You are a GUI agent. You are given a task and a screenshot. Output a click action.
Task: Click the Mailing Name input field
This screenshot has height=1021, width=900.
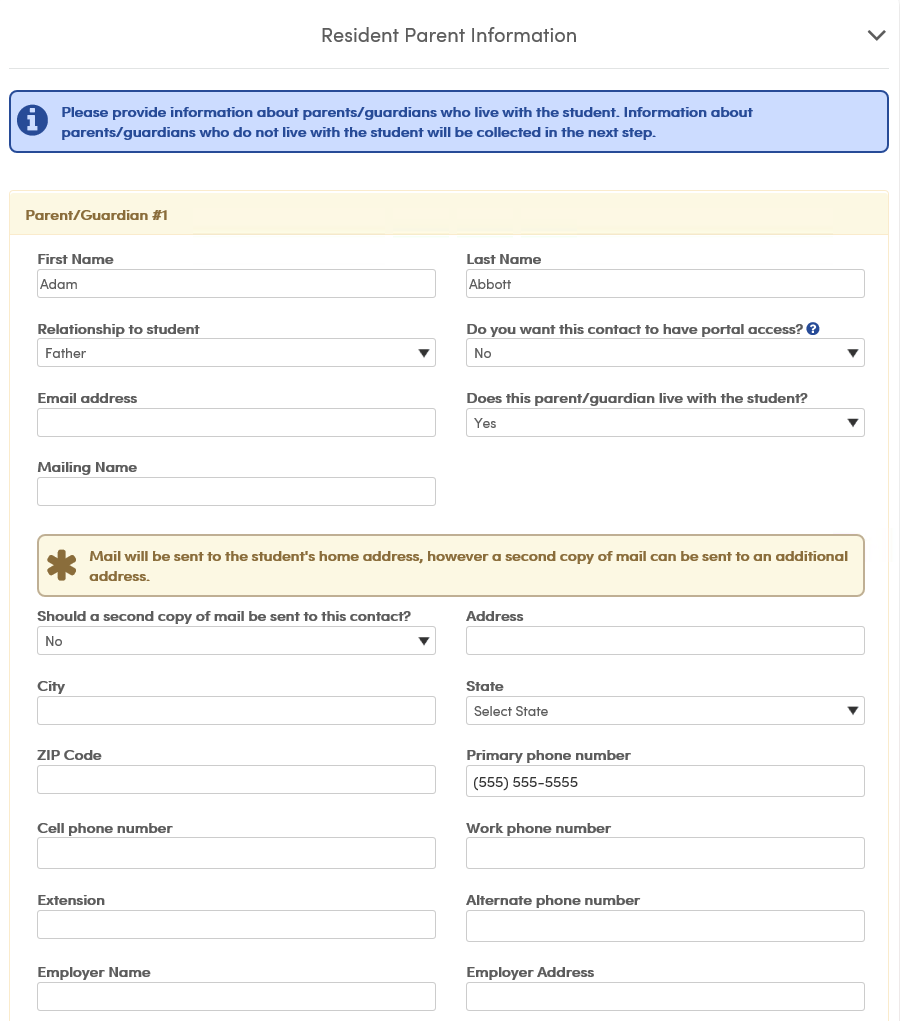click(236, 492)
